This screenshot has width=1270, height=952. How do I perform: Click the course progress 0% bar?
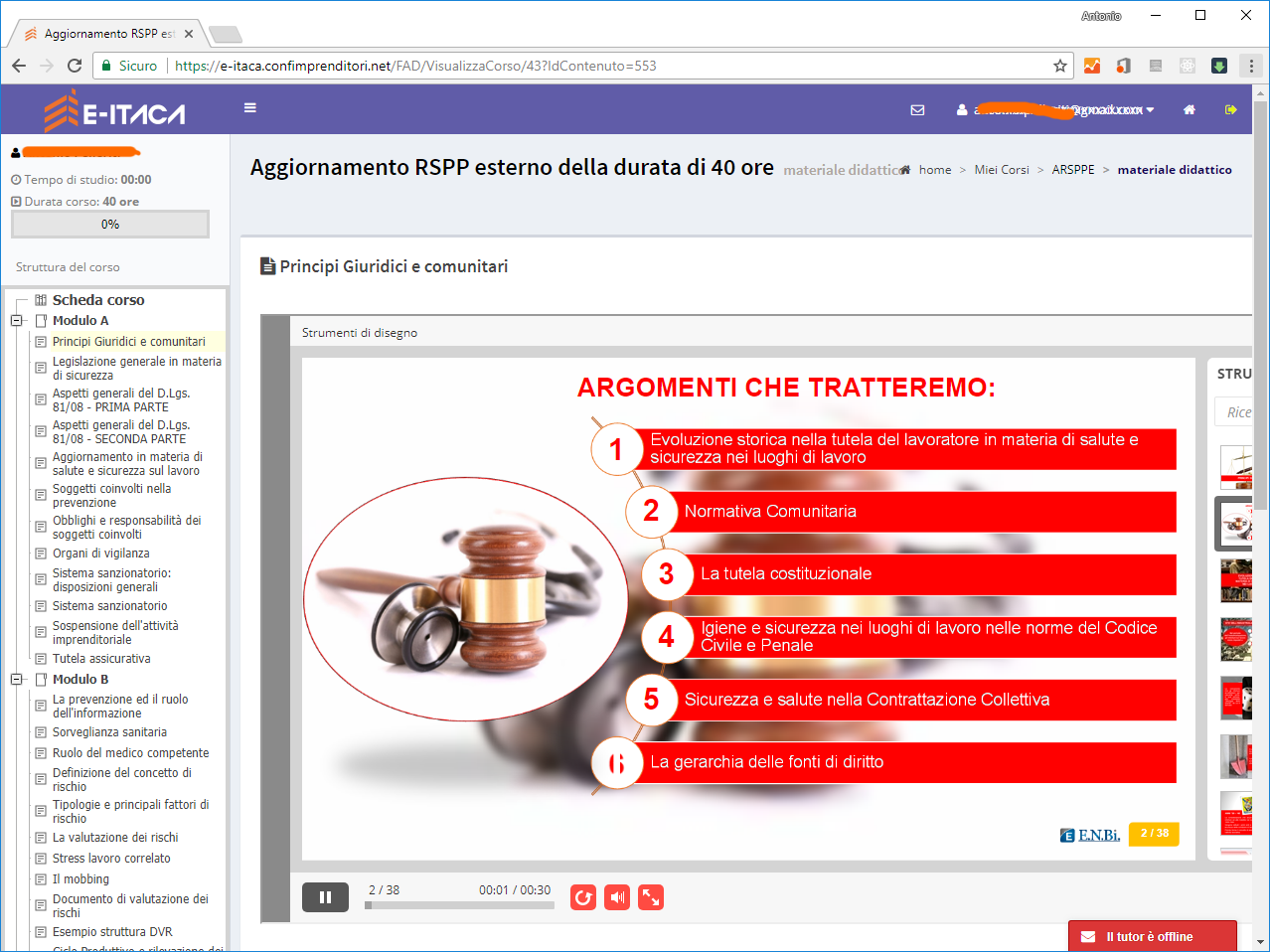pyautogui.click(x=110, y=225)
